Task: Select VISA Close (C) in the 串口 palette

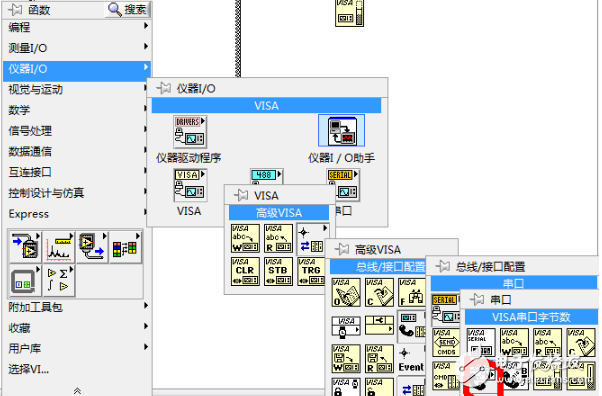Action: [581, 342]
